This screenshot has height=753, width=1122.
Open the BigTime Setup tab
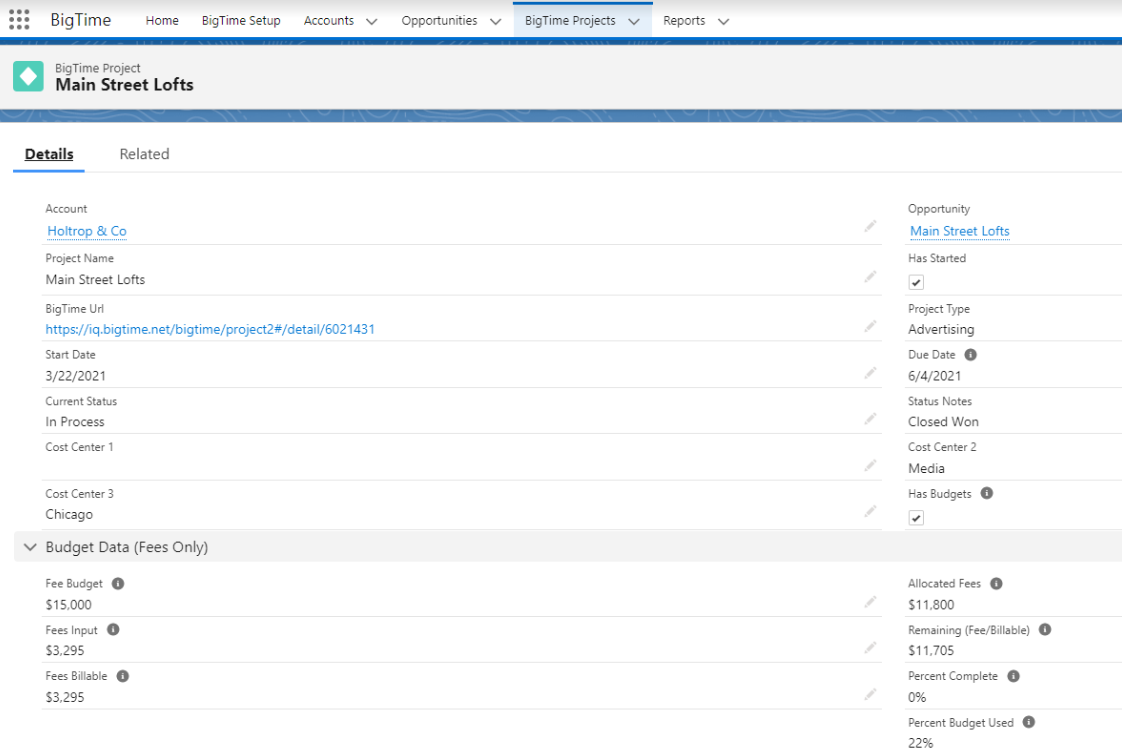pos(241,21)
